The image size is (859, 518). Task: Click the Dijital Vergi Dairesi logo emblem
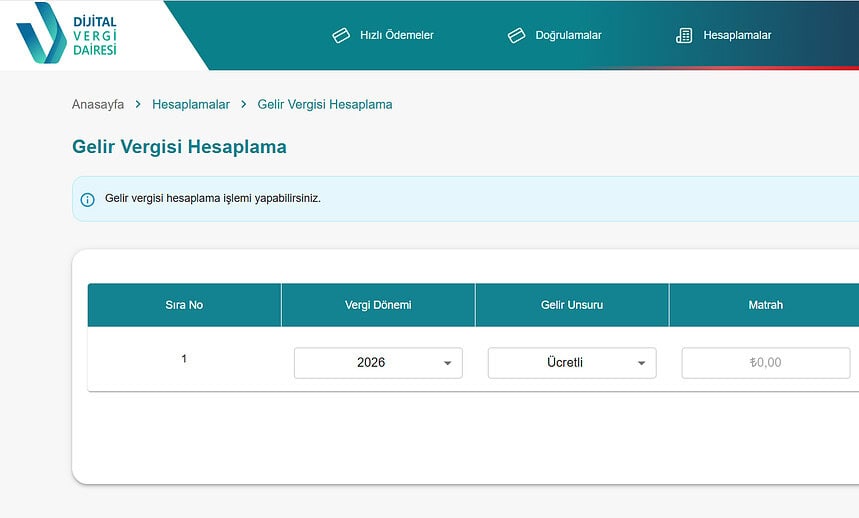[x=41, y=34]
